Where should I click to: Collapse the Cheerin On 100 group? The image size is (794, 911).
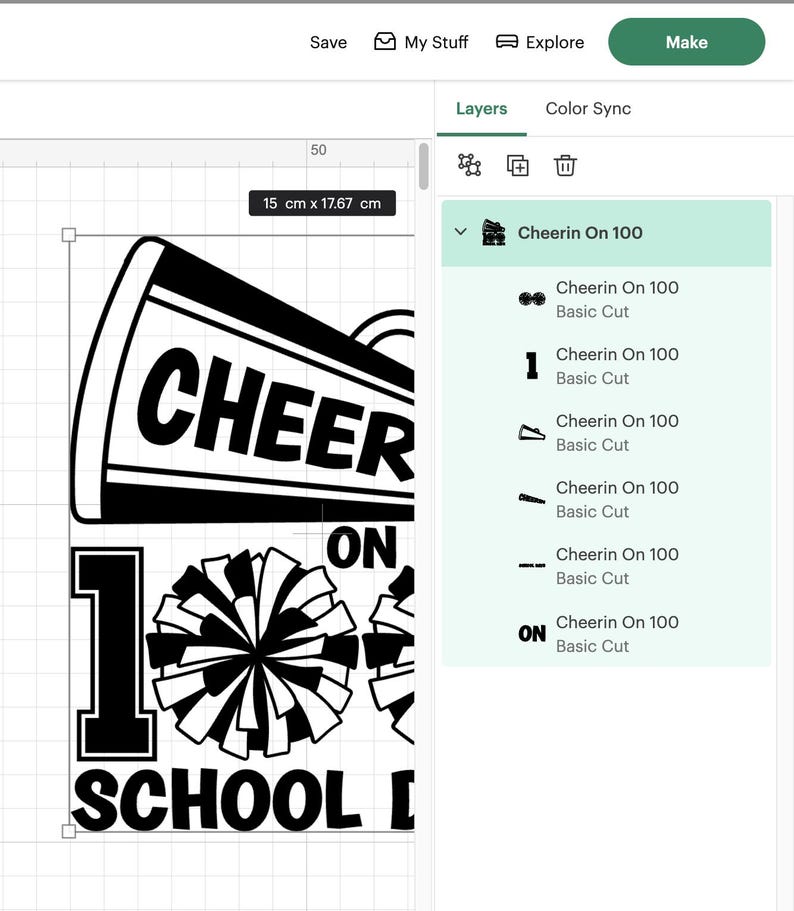tap(461, 232)
